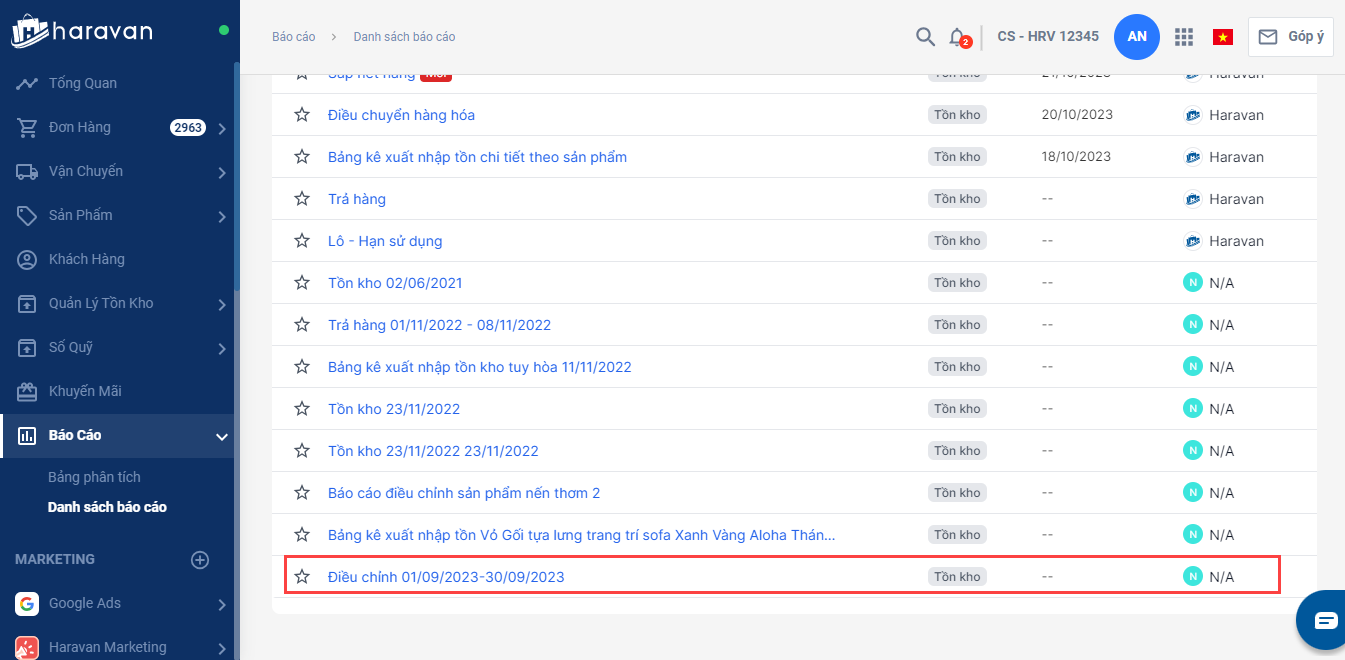The height and width of the screenshot is (660, 1345).
Task: Open the apps grid launcher
Action: 1184,37
